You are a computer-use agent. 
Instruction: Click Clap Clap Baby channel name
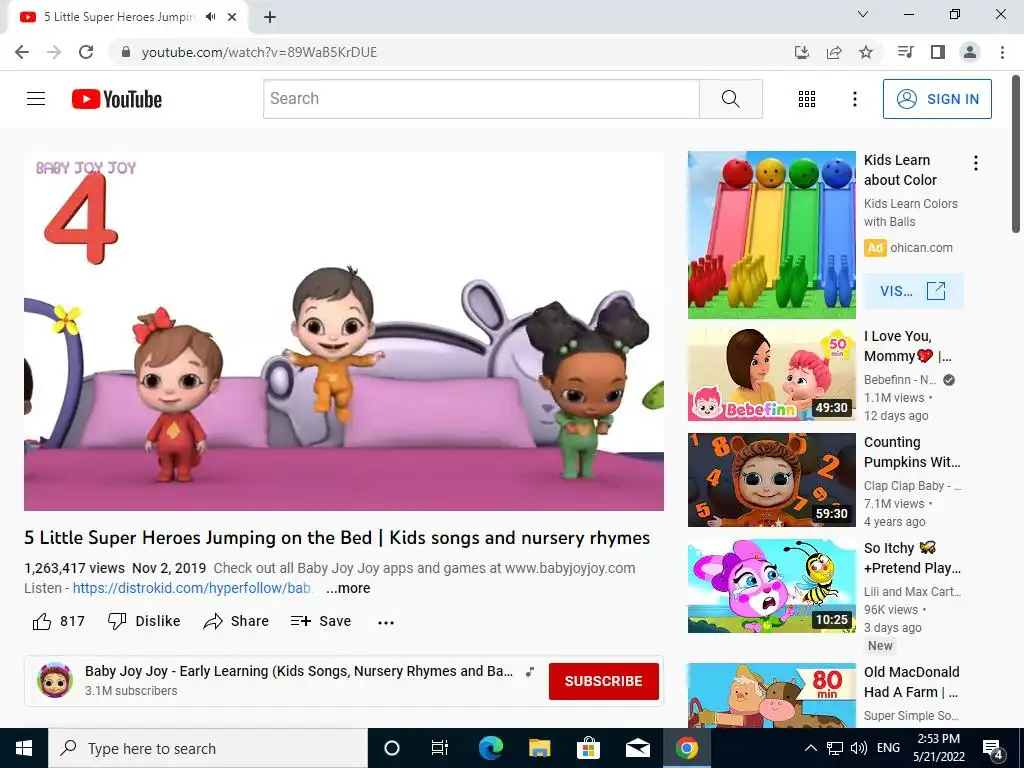click(x=912, y=485)
